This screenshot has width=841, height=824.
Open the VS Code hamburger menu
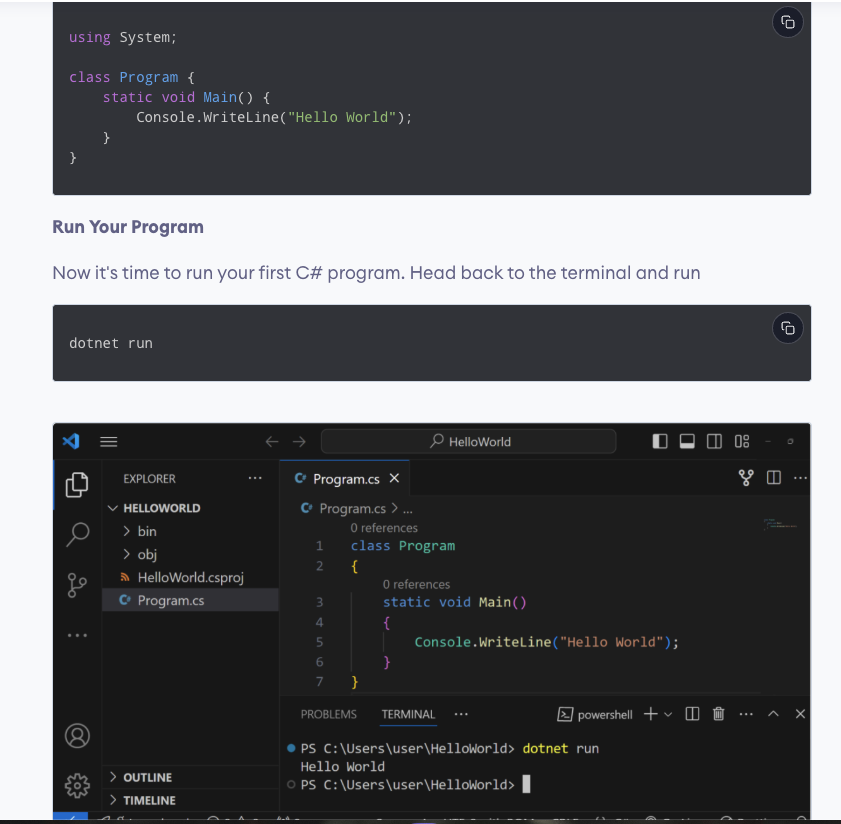tap(108, 442)
